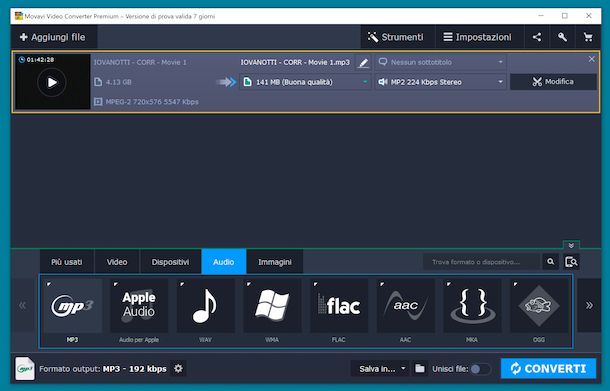The height and width of the screenshot is (391, 610).
Task: Open the MP2 224 Kbps Stereo dropdown
Action: click(440, 82)
